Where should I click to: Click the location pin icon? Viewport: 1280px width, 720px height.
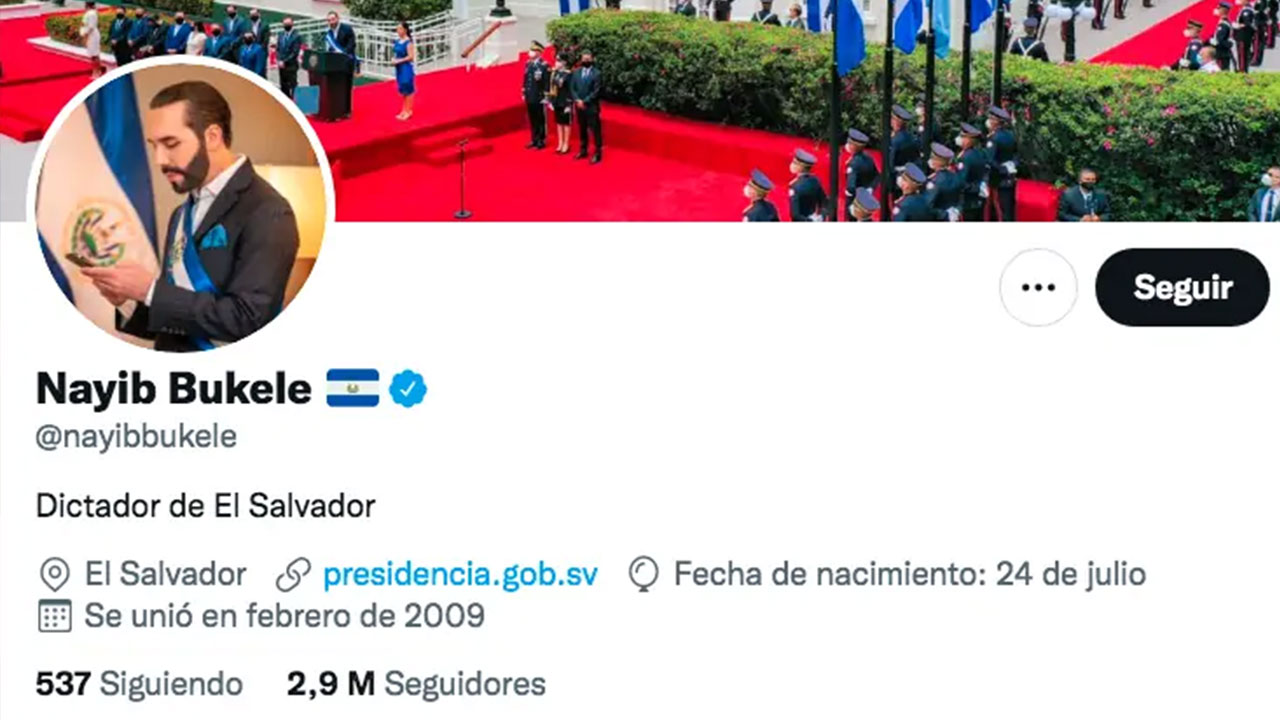pyautogui.click(x=54, y=575)
